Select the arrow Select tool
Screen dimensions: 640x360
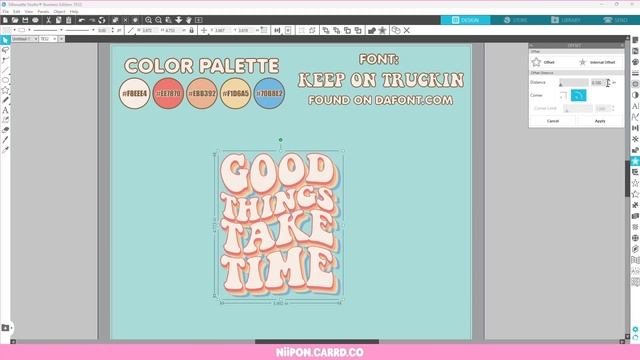click(5, 40)
